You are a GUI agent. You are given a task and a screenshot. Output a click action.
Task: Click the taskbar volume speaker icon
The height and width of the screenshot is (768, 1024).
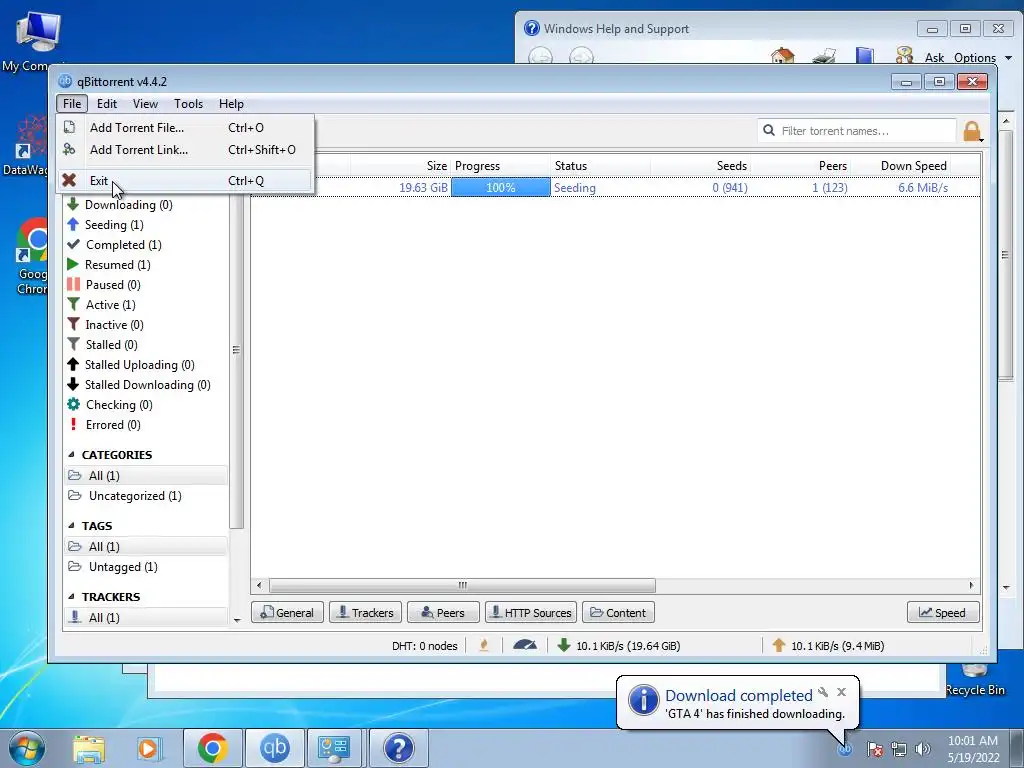[x=923, y=749]
